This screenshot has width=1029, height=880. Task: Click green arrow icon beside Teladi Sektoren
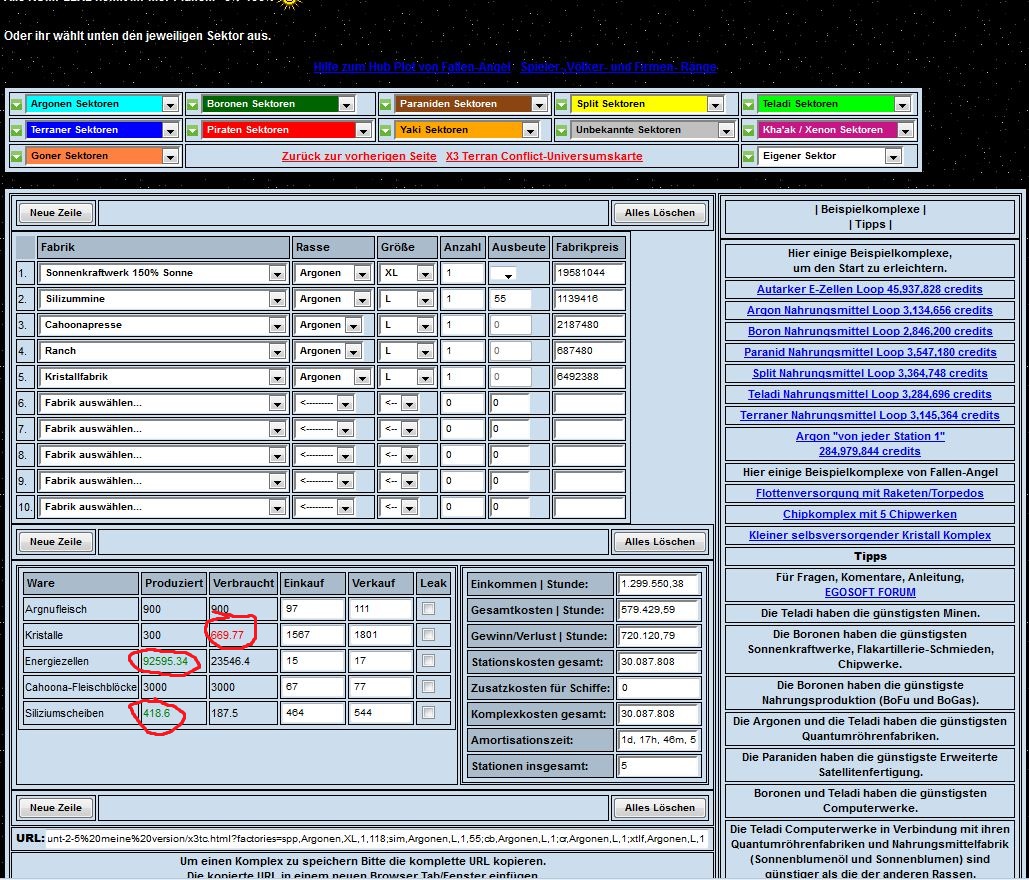click(748, 105)
